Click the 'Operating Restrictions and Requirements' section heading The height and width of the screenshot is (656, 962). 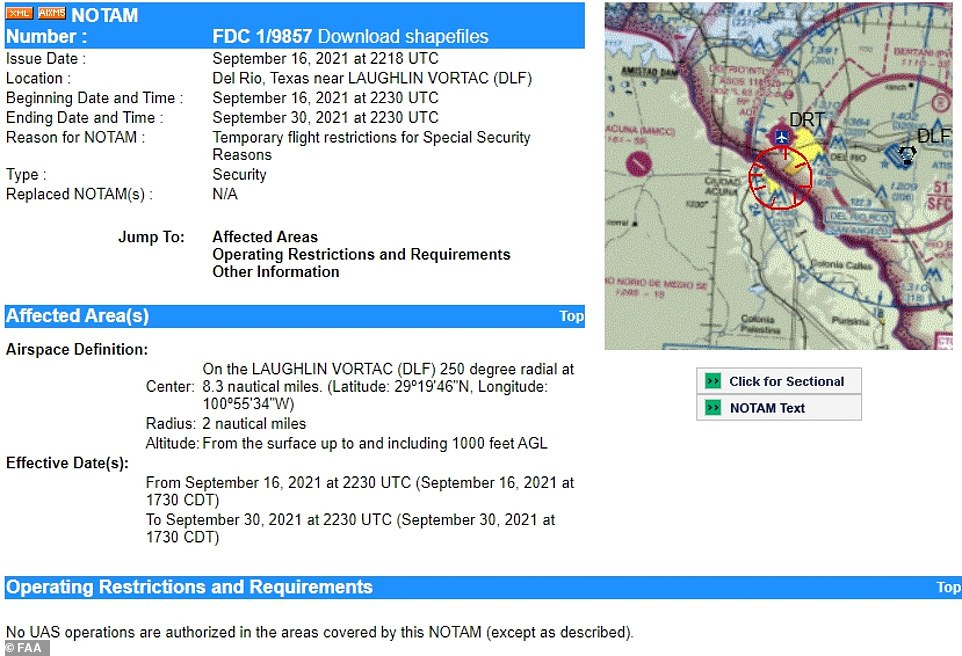189,587
